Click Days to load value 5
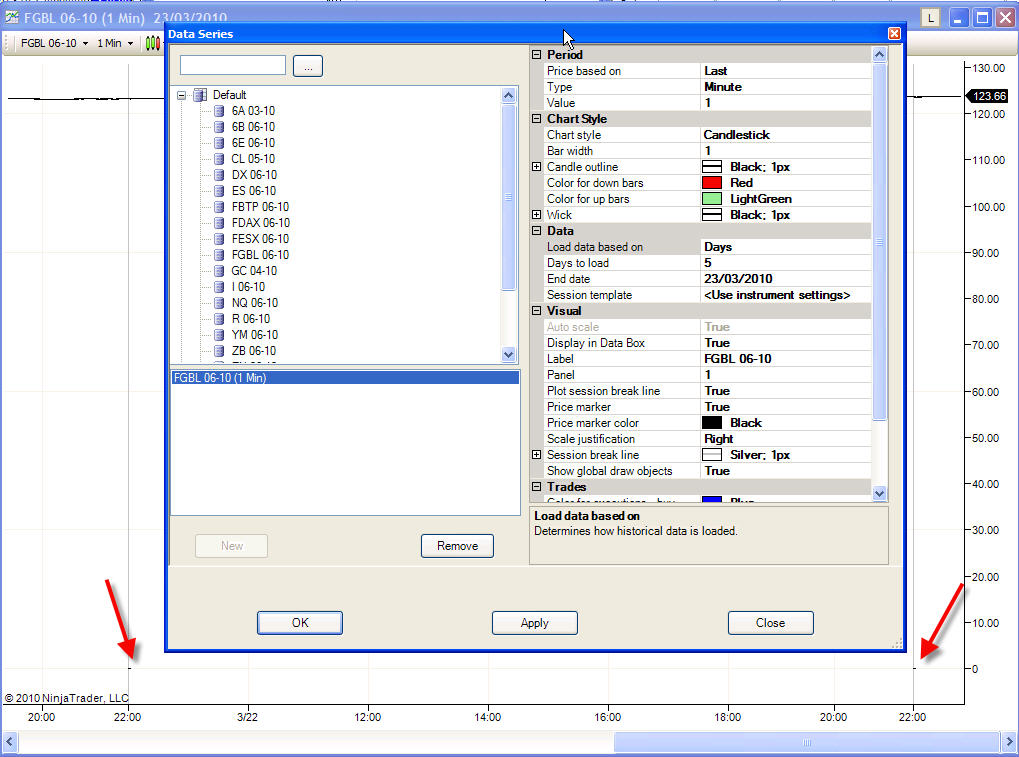This screenshot has width=1019, height=757. tap(786, 263)
